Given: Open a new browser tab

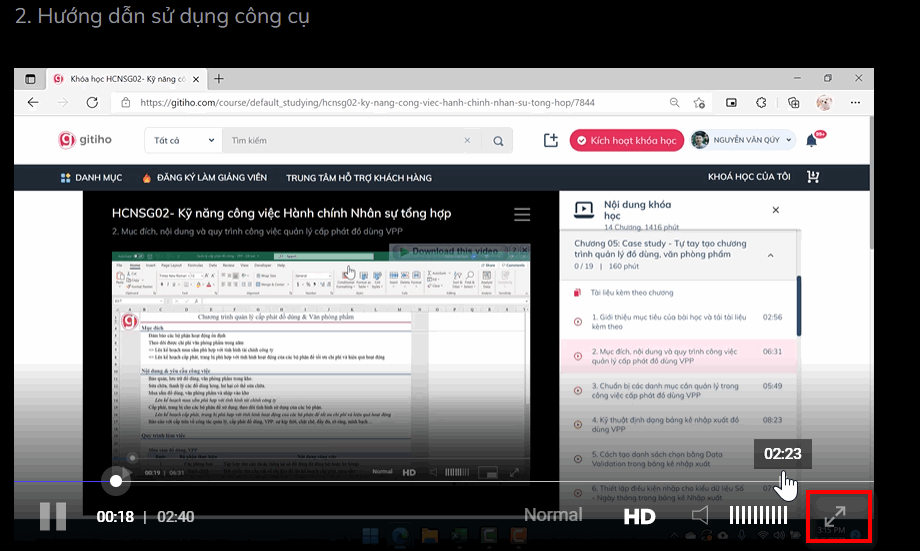Looking at the screenshot, I should (x=219, y=79).
